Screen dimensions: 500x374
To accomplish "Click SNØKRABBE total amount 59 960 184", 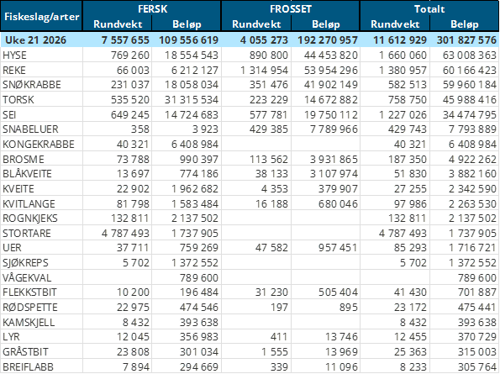I will tap(470, 85).
